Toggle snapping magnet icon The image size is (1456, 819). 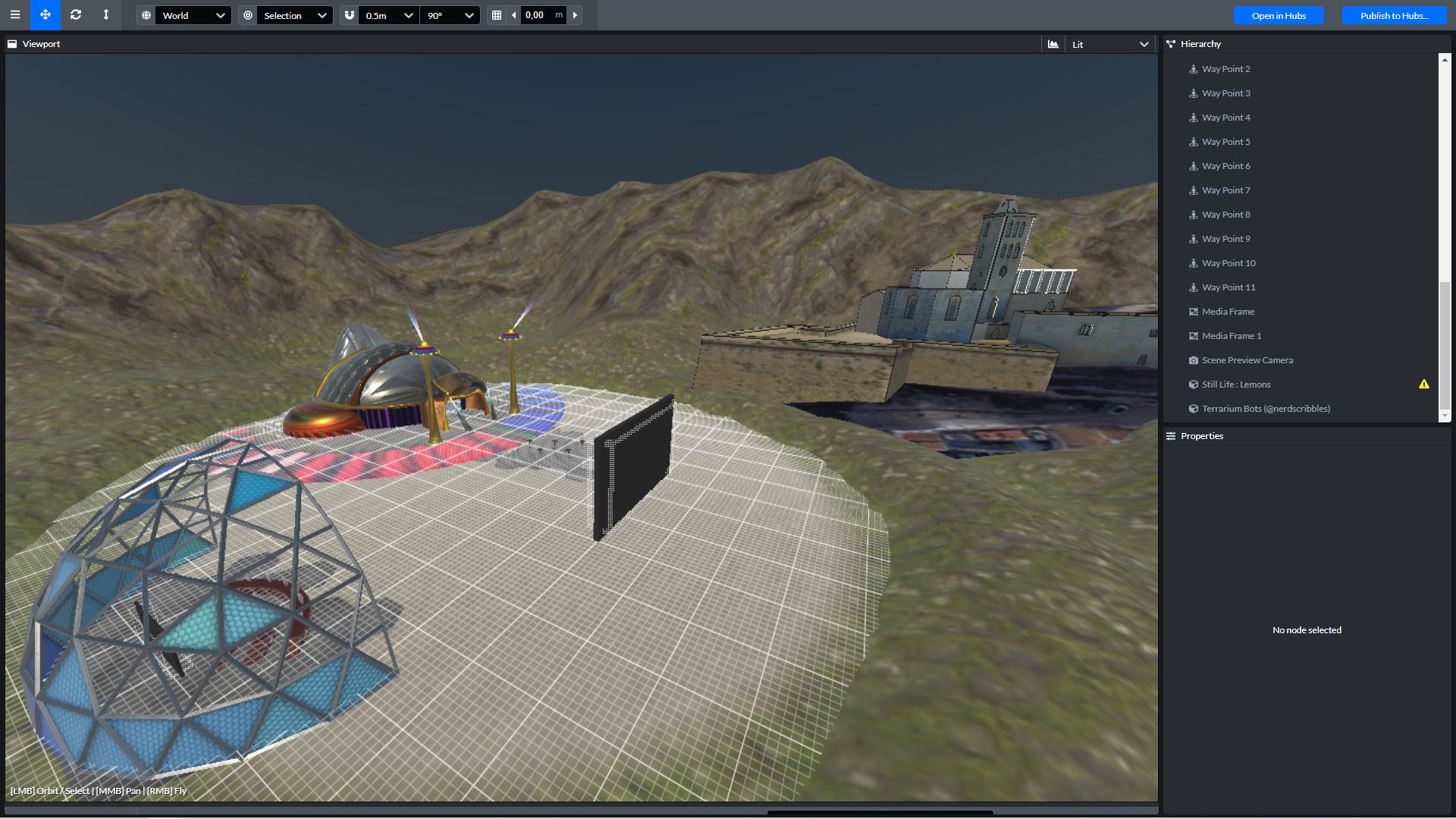(x=350, y=15)
